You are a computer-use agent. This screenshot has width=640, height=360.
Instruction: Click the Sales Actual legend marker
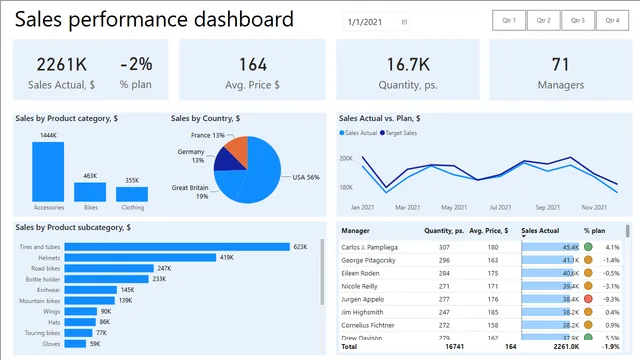click(342, 133)
